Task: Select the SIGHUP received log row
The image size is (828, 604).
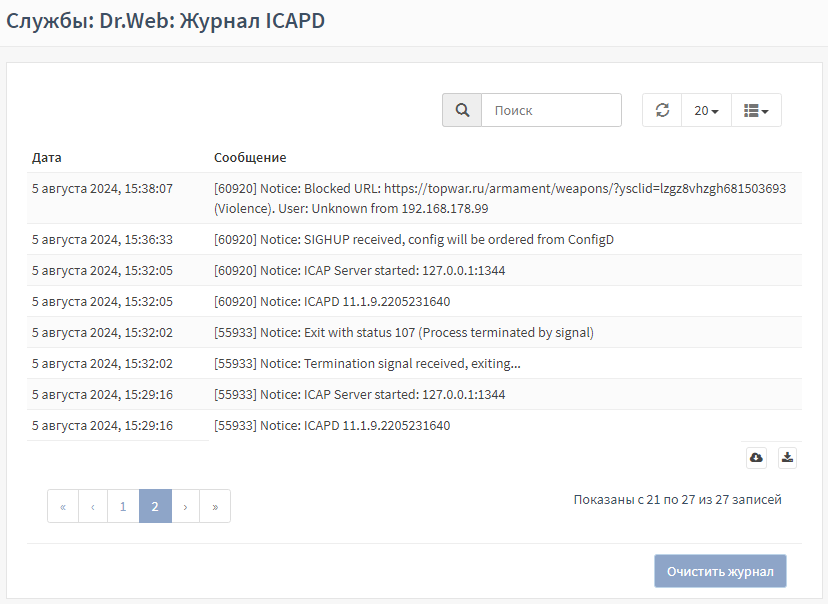Action: pyautogui.click(x=414, y=239)
